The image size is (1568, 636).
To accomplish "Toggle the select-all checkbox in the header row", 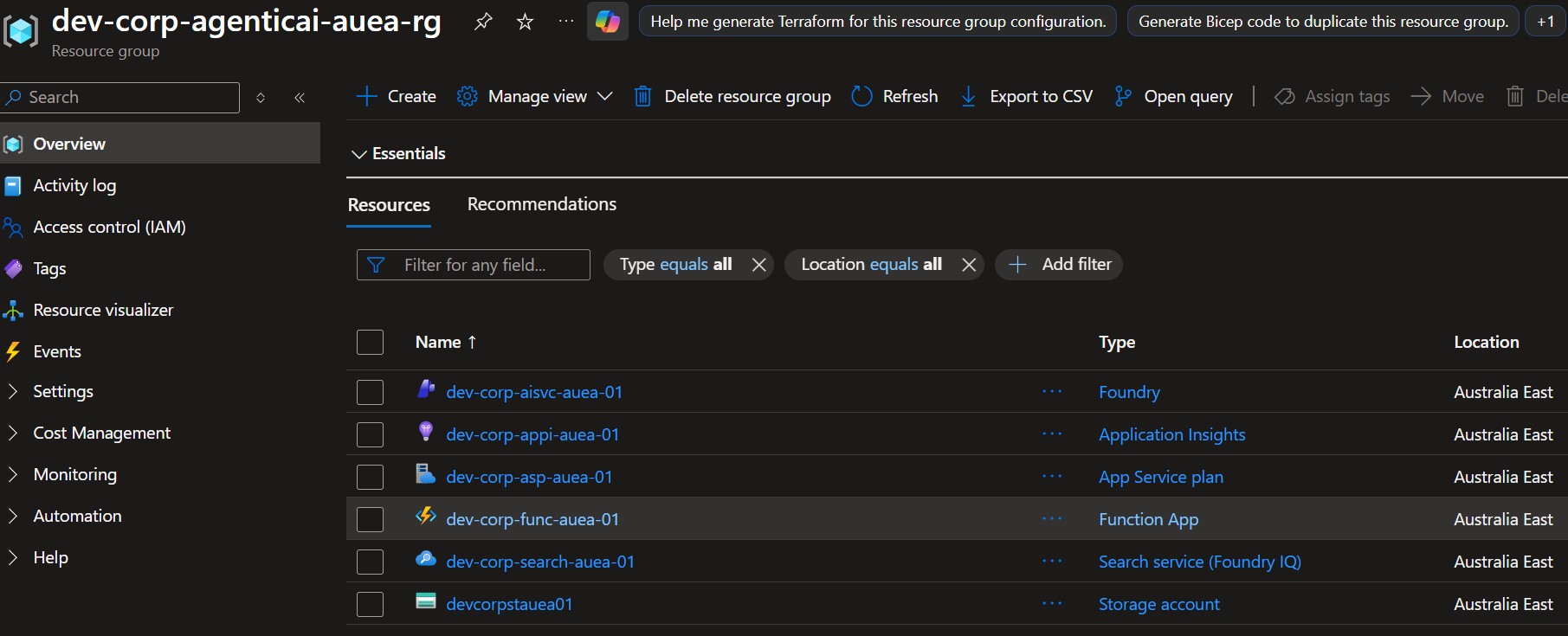I will (x=370, y=342).
